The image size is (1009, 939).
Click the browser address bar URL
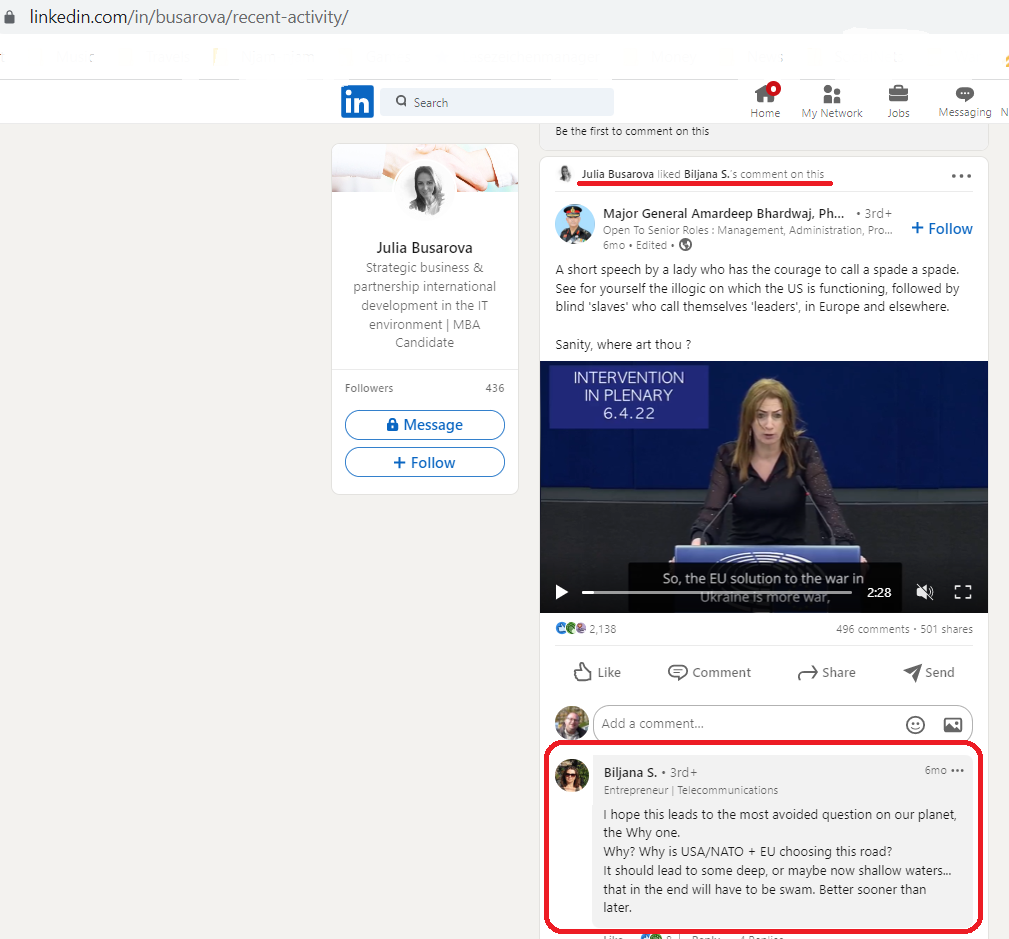coord(189,17)
